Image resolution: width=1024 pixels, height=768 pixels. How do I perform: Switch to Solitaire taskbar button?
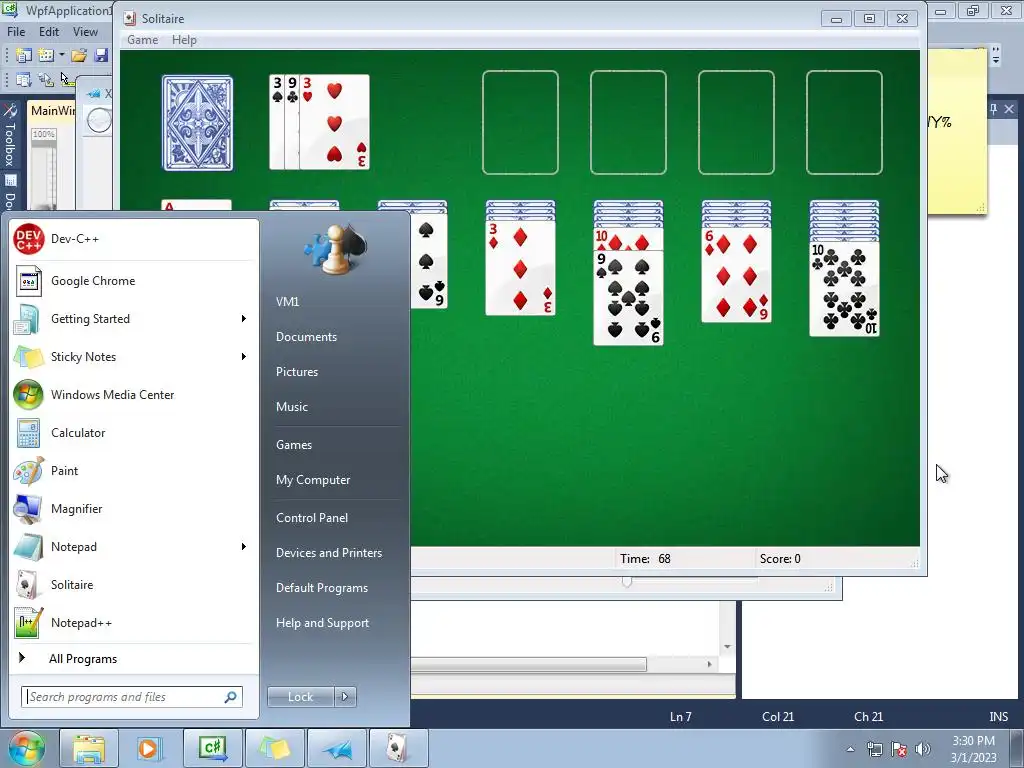click(398, 748)
